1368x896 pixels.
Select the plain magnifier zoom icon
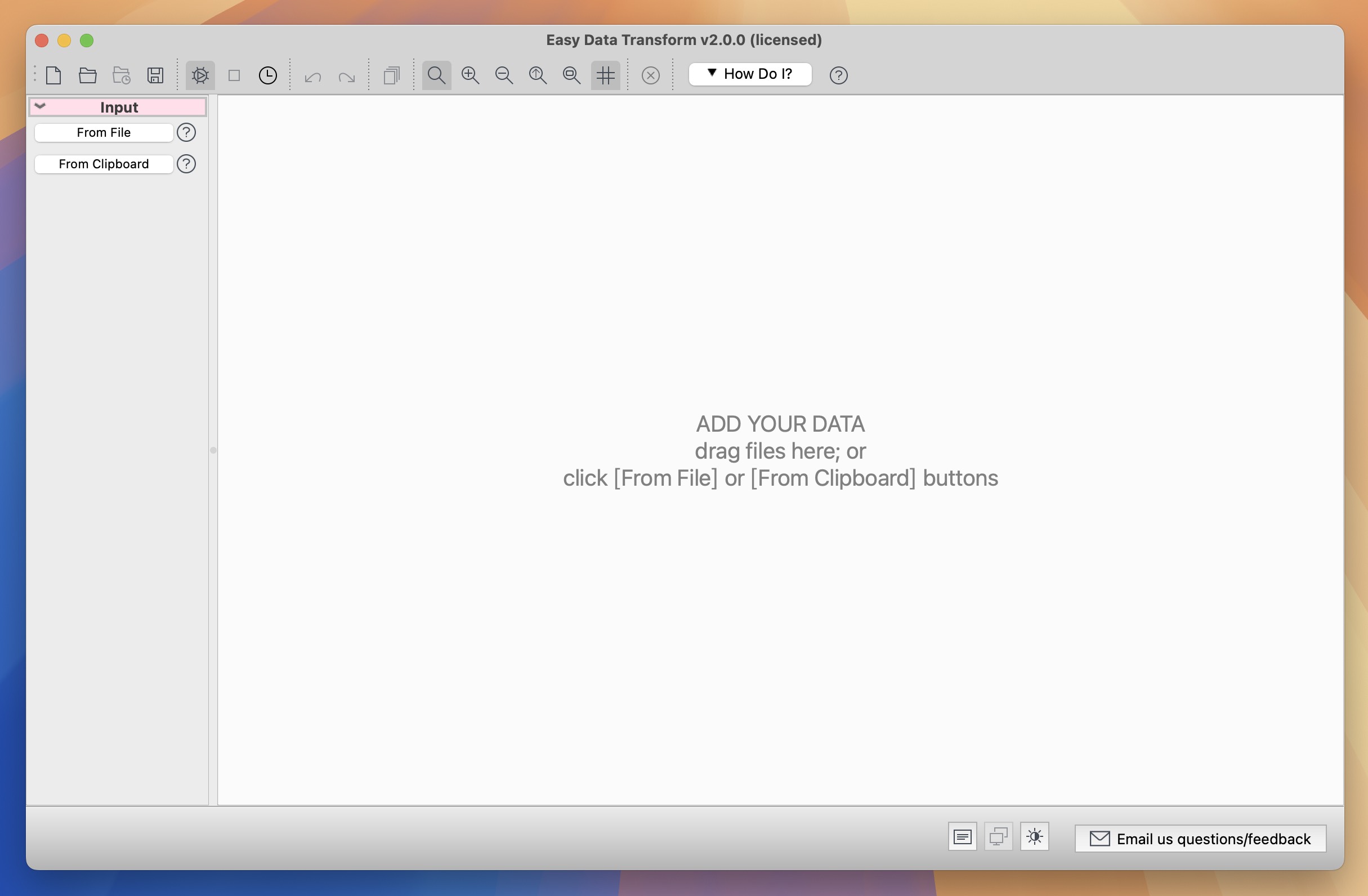pos(436,75)
